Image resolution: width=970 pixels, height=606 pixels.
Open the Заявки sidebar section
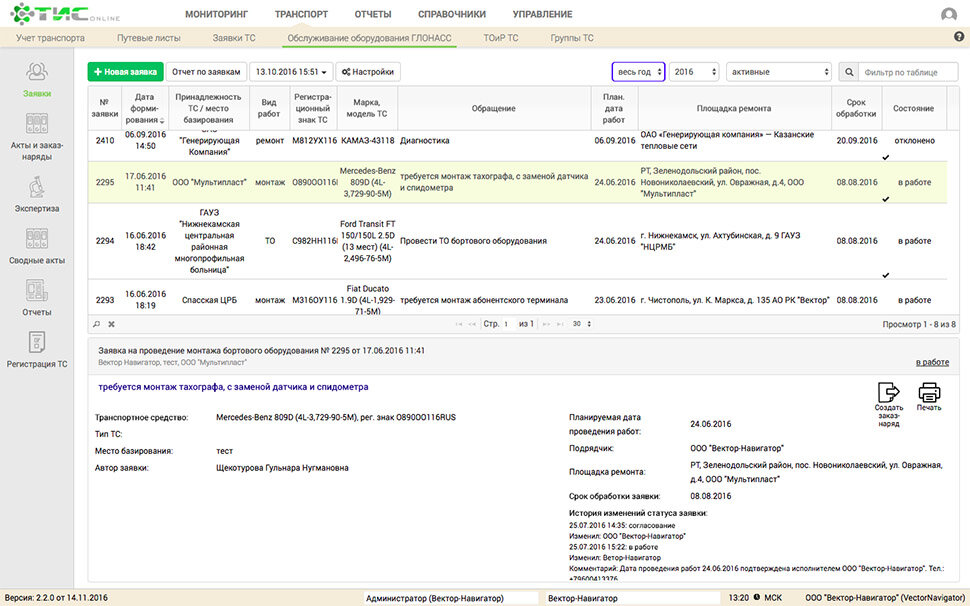click(36, 80)
